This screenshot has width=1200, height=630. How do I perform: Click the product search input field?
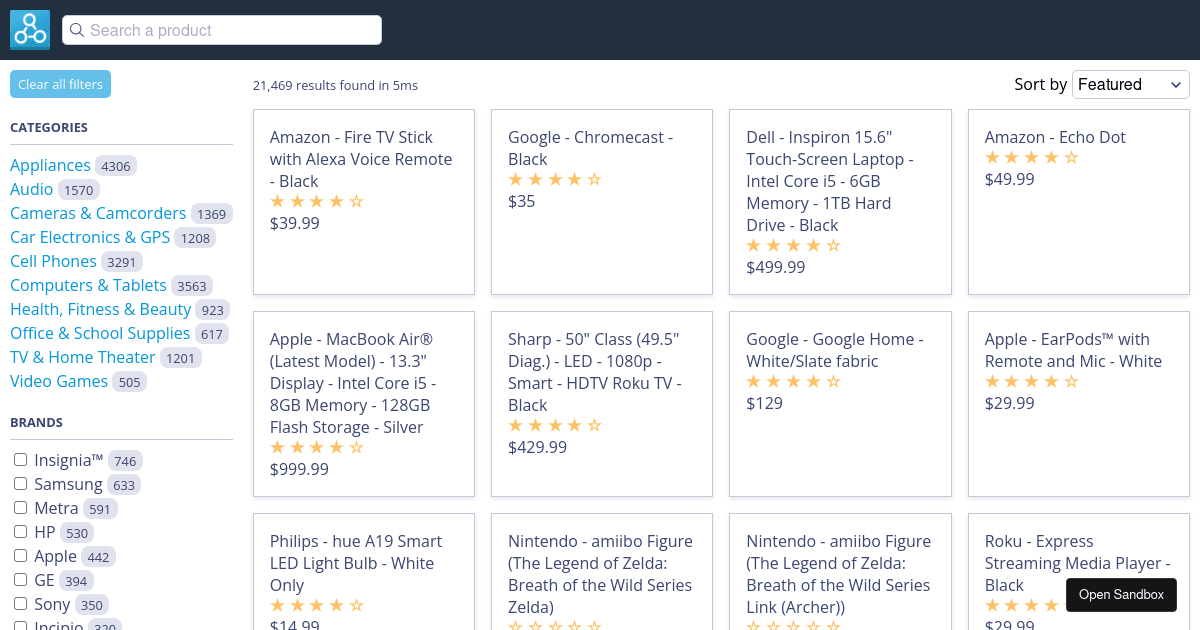tap(222, 30)
